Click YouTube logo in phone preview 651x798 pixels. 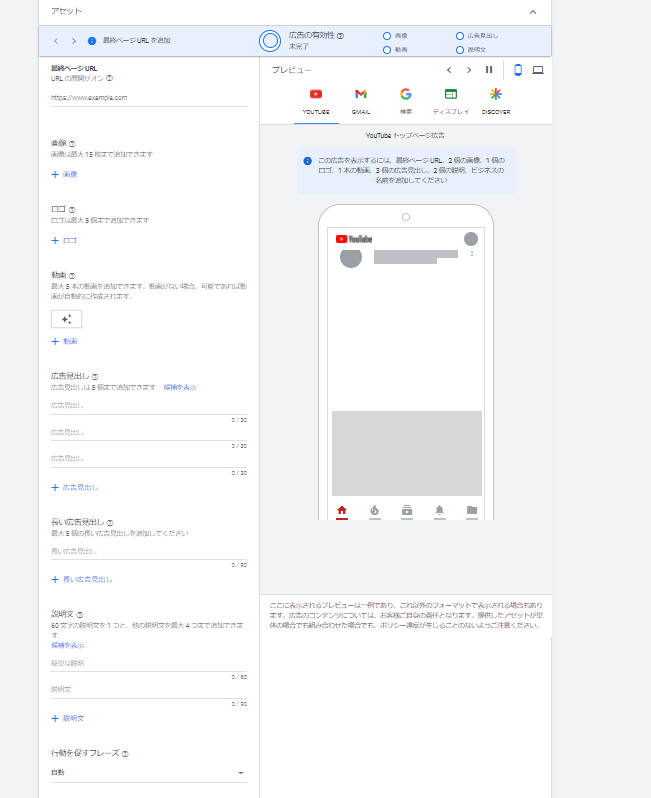click(354, 239)
